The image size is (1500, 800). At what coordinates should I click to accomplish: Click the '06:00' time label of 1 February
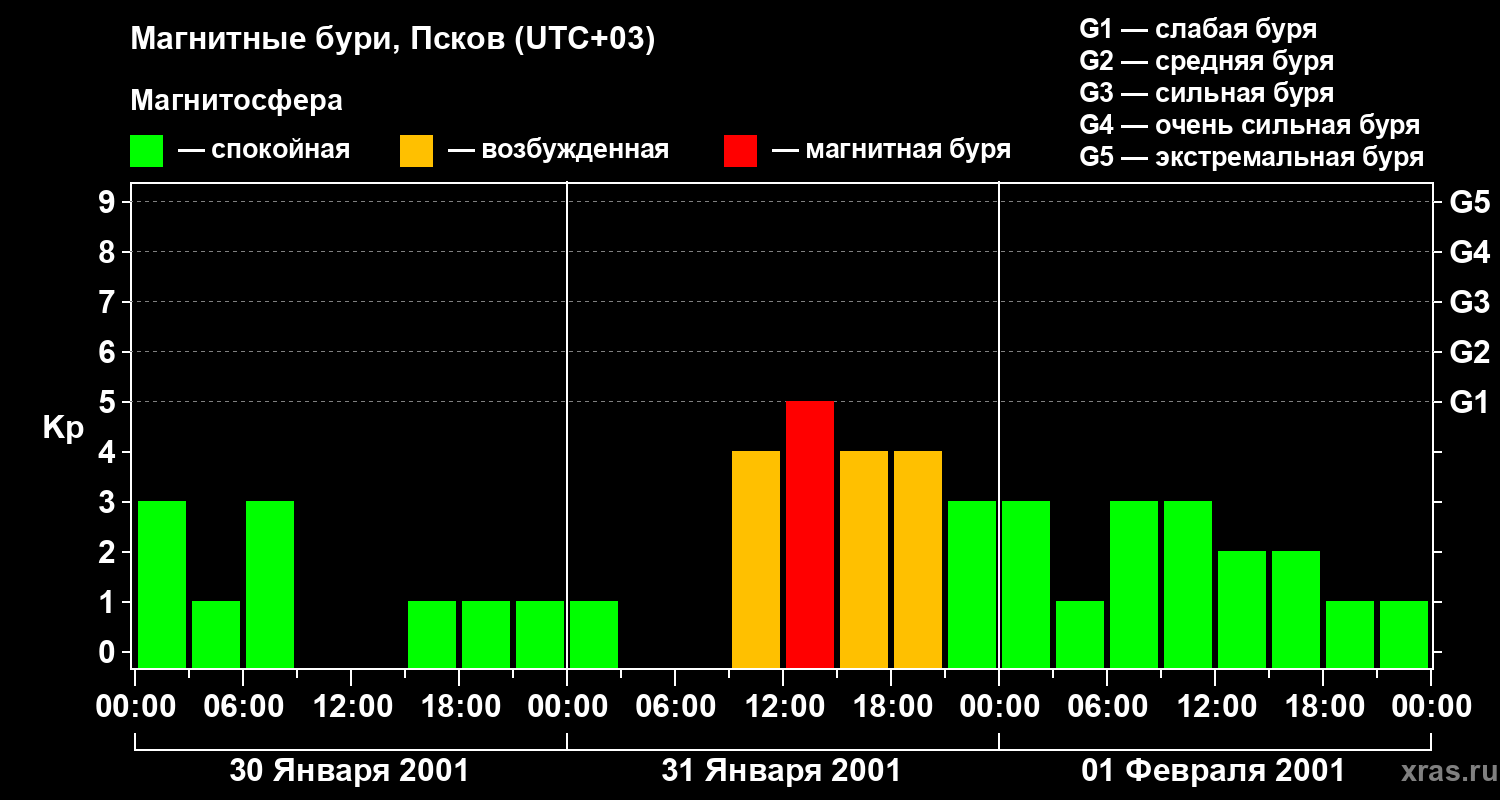coord(1107,707)
